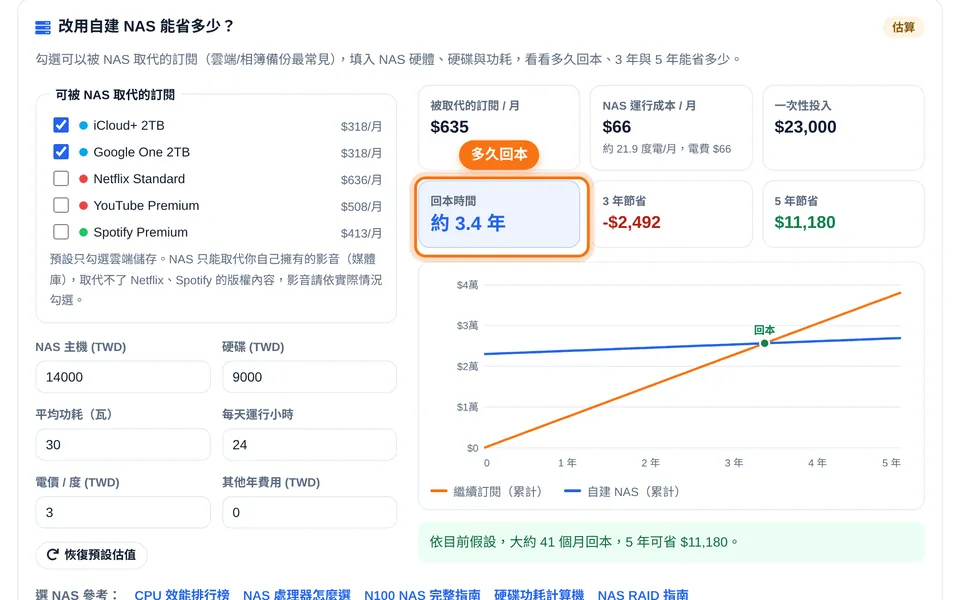This screenshot has width=960, height=600.
Task: Click the $508/月 price for YouTube Premium
Action: point(361,206)
